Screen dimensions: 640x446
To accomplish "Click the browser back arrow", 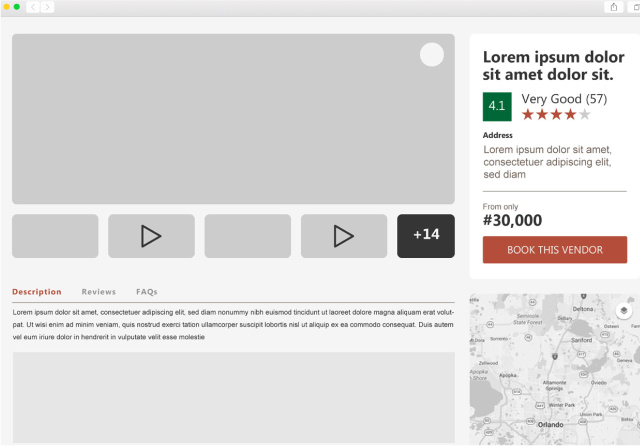I will (x=32, y=7).
